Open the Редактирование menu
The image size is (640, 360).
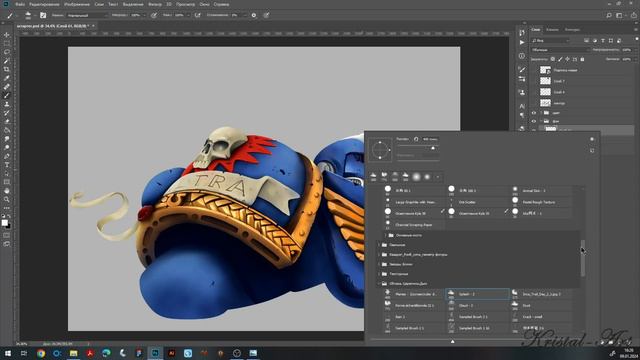[x=44, y=4]
